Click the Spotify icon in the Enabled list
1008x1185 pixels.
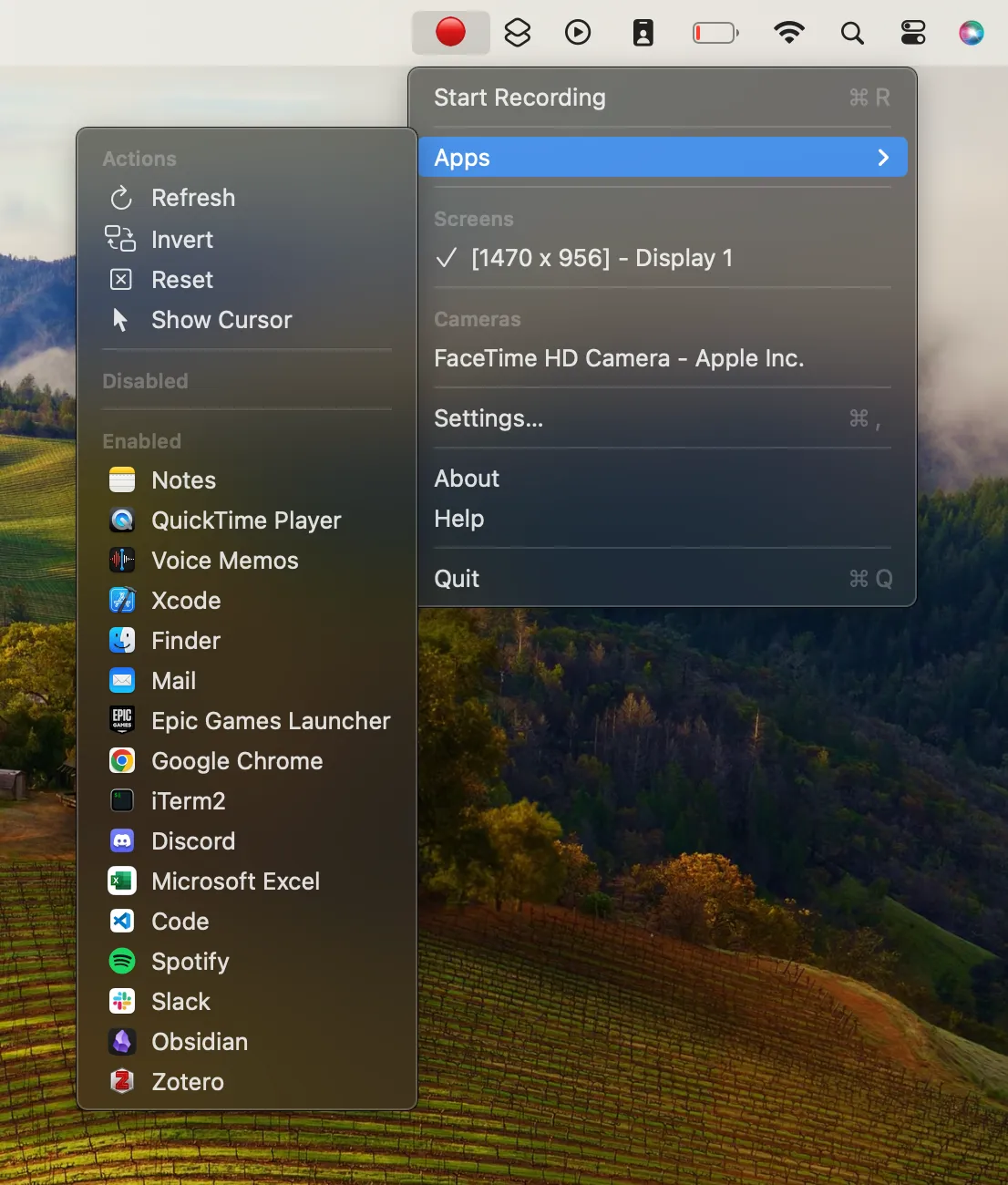coord(121,961)
